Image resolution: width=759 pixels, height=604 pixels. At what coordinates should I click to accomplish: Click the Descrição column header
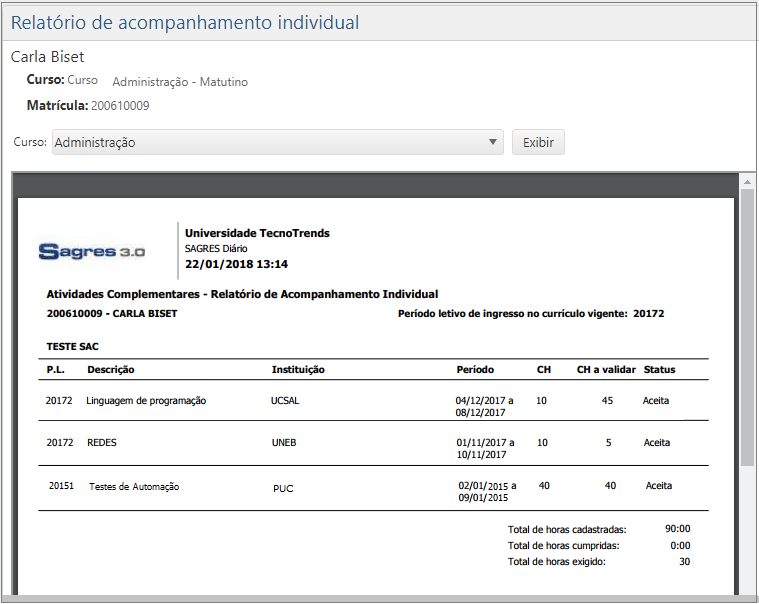click(111, 369)
